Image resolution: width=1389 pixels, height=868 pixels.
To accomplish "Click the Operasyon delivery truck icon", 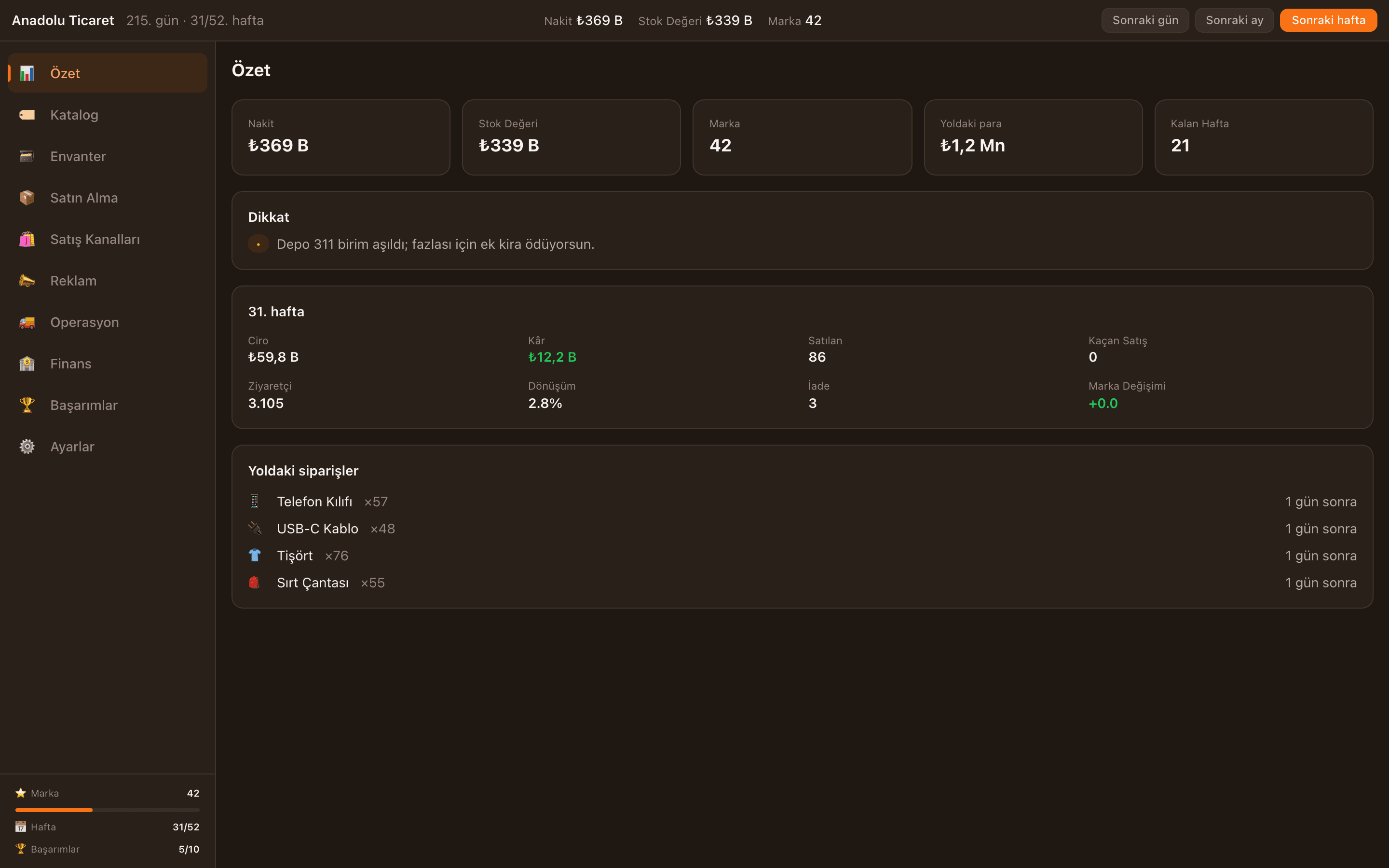I will [27, 322].
